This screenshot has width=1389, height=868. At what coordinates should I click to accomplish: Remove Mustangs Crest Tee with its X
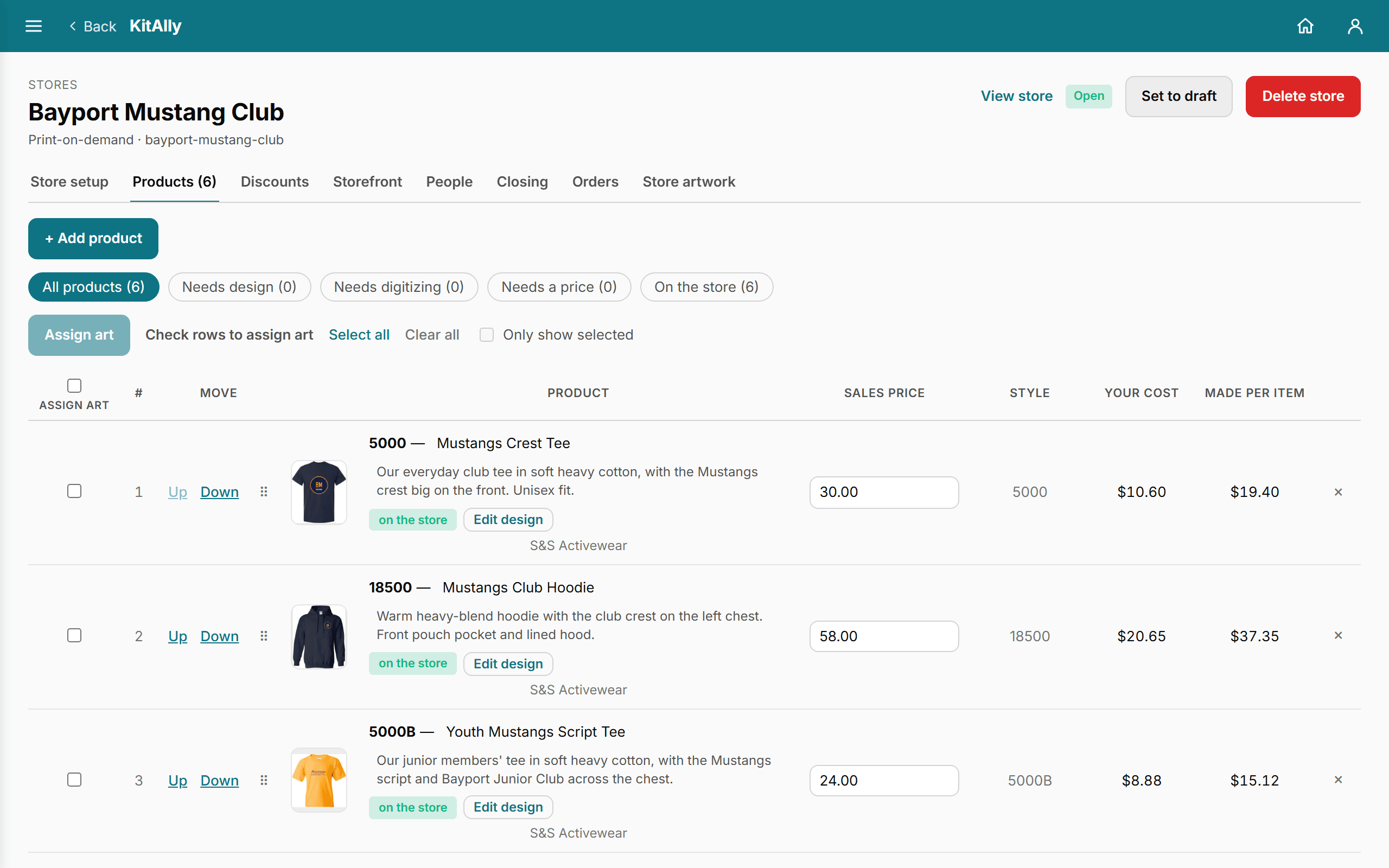coord(1338,492)
